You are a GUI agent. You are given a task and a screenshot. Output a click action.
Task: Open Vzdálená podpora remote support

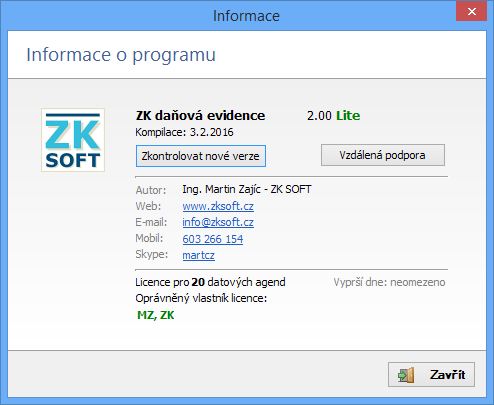click(x=383, y=155)
